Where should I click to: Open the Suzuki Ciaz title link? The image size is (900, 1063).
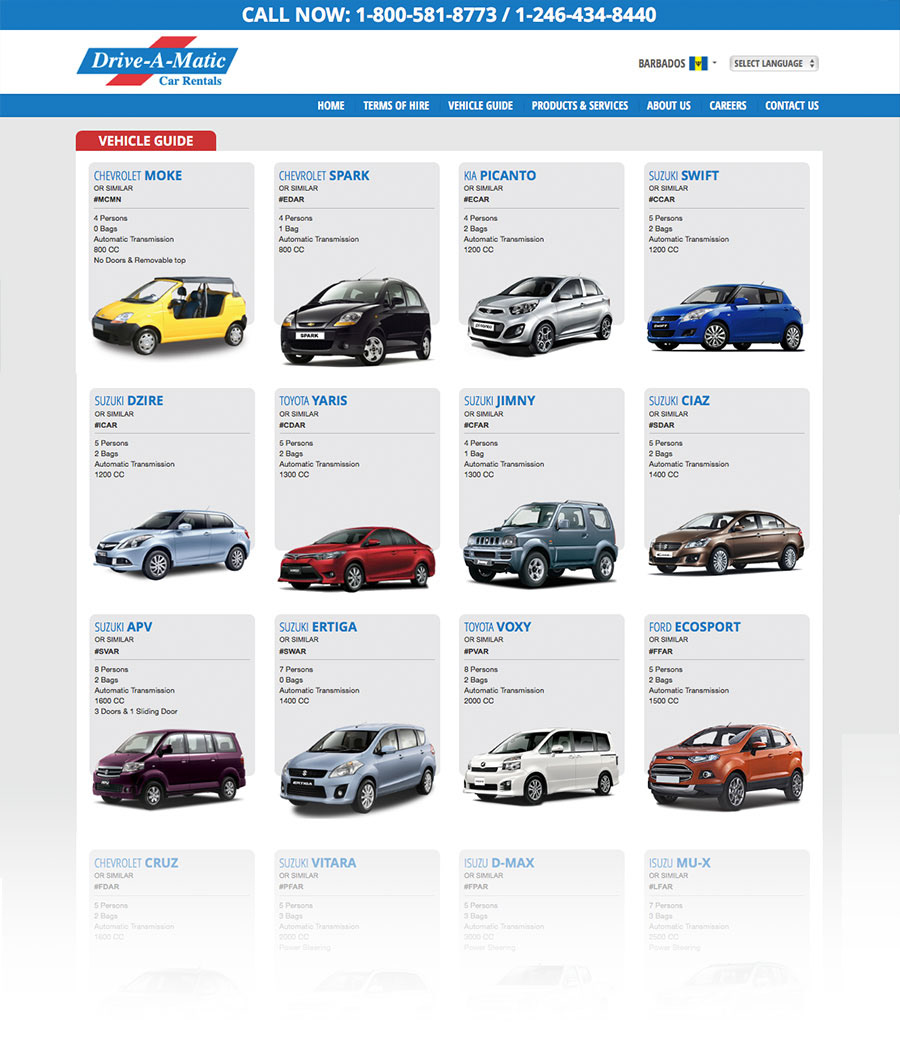coord(679,401)
